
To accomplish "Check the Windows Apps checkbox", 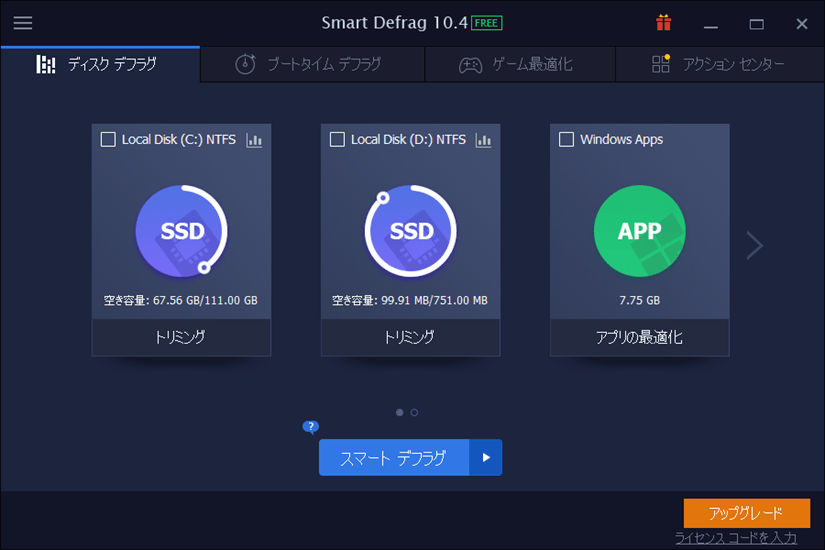I will click(566, 139).
